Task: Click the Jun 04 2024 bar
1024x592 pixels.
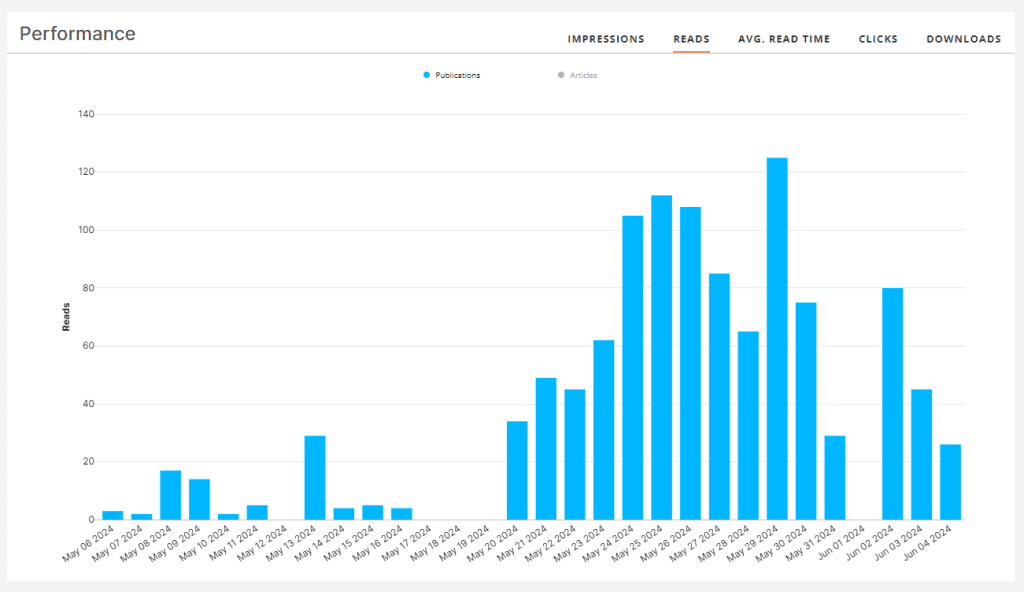Action: click(950, 481)
